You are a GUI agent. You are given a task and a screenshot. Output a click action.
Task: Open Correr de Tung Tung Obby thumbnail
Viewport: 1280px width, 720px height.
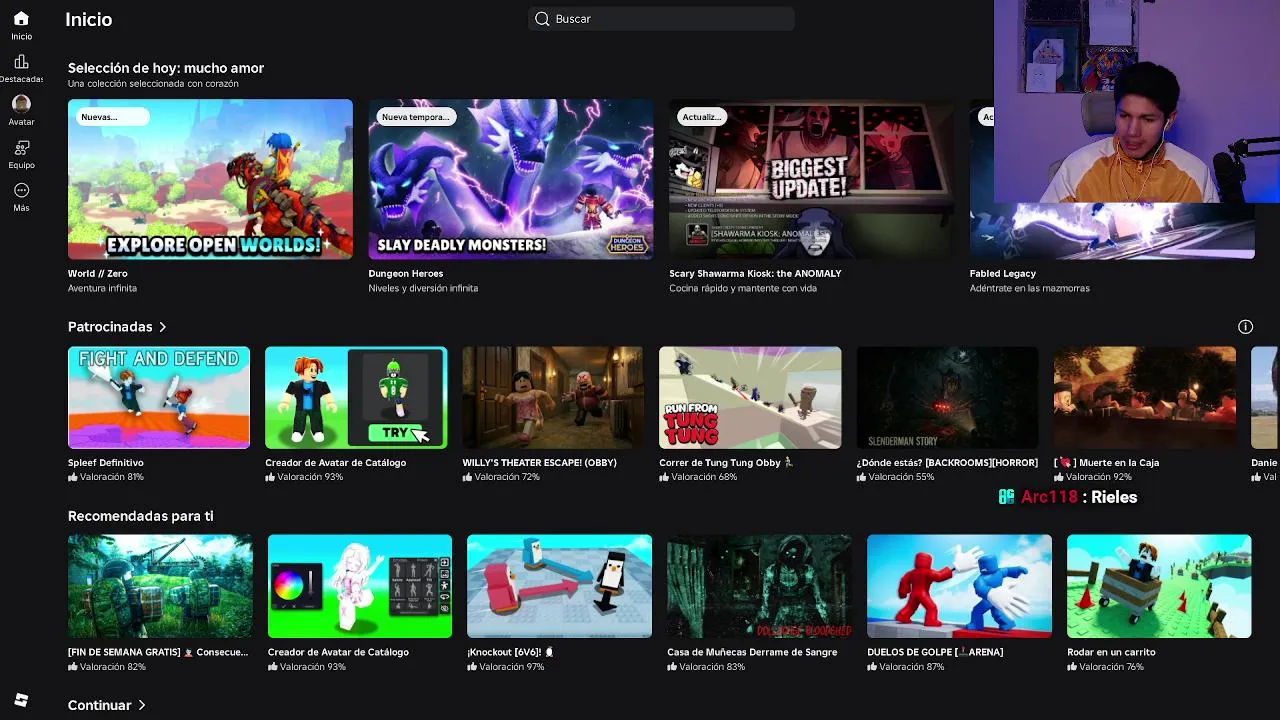750,398
